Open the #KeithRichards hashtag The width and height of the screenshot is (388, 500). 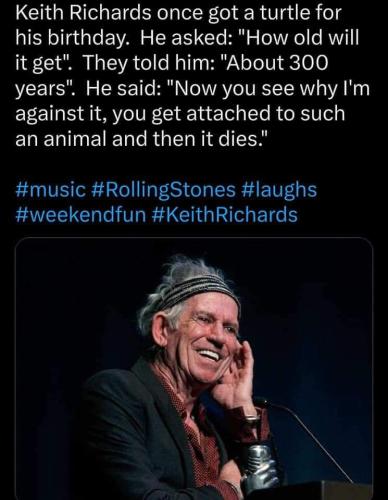[x=224, y=215]
